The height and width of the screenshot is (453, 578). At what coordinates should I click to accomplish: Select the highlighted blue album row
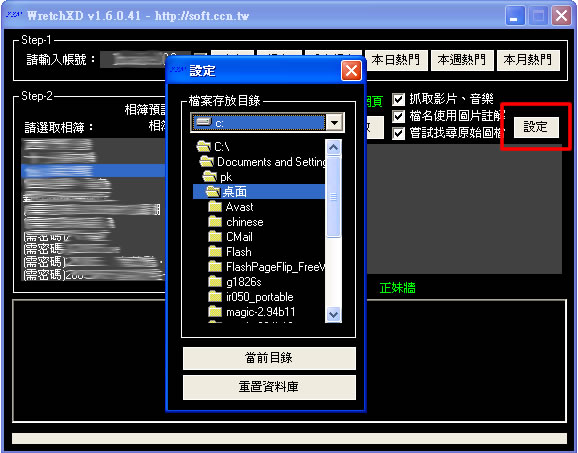93,171
